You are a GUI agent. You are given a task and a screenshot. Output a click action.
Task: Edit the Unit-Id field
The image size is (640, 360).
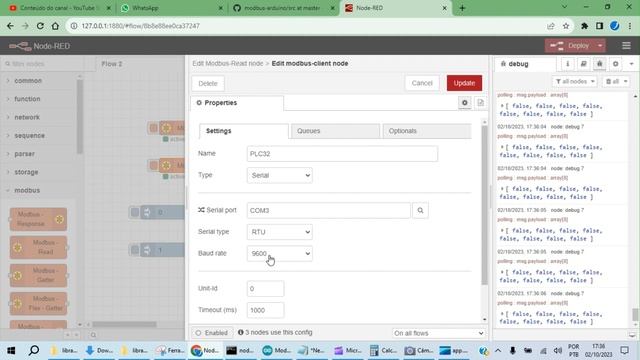click(265, 289)
